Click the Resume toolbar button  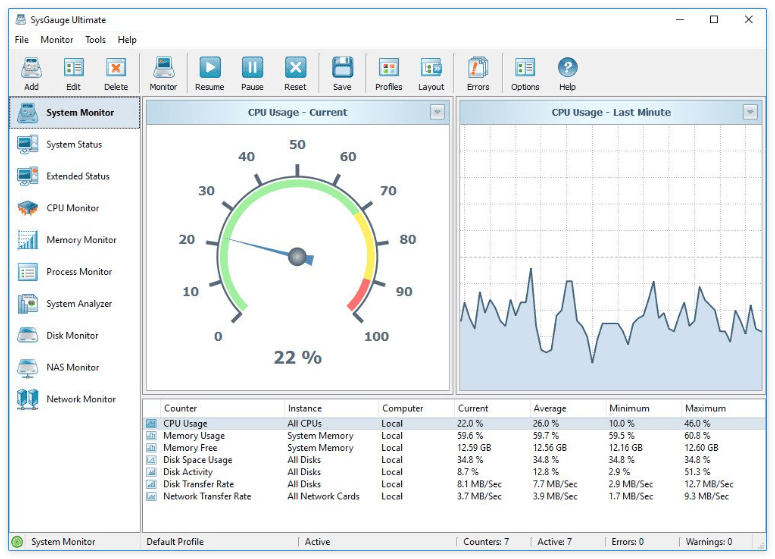coord(210,74)
